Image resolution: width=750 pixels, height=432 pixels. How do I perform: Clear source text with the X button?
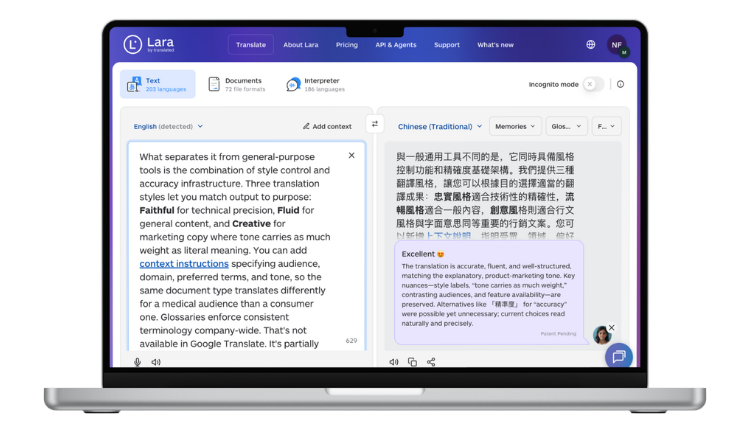pos(351,156)
